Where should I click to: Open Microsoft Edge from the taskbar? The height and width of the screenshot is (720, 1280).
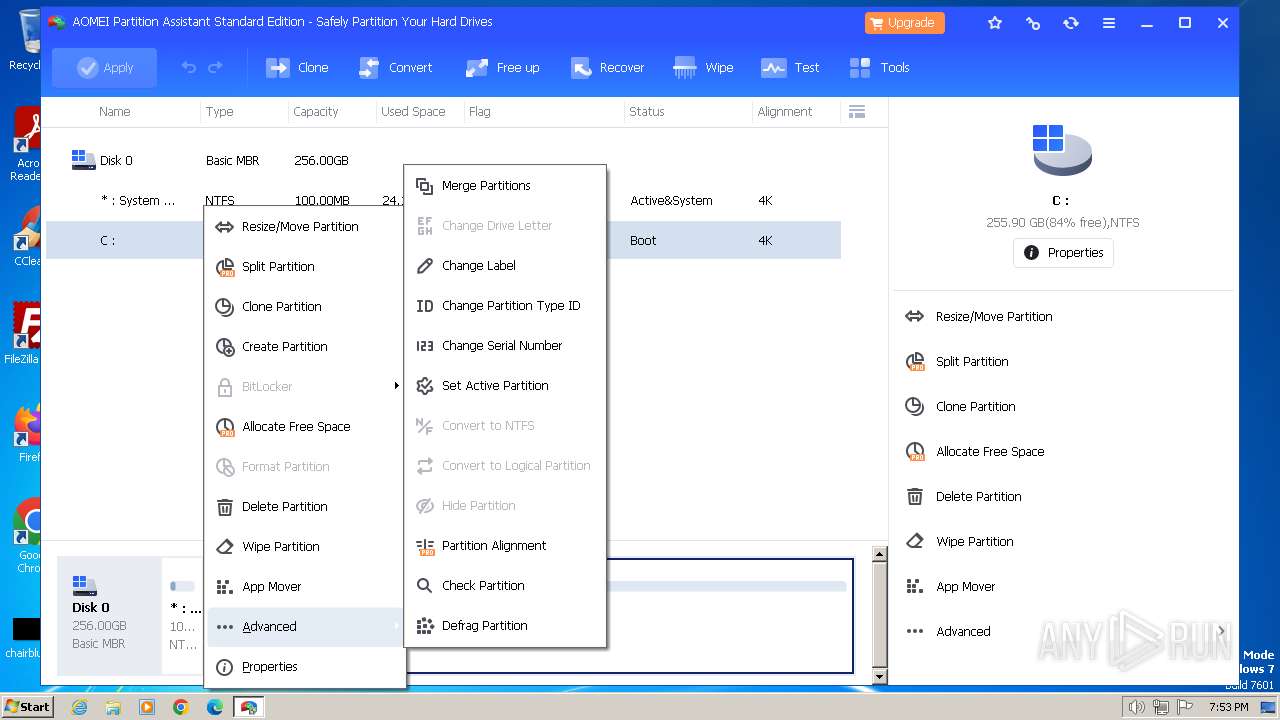pos(214,707)
